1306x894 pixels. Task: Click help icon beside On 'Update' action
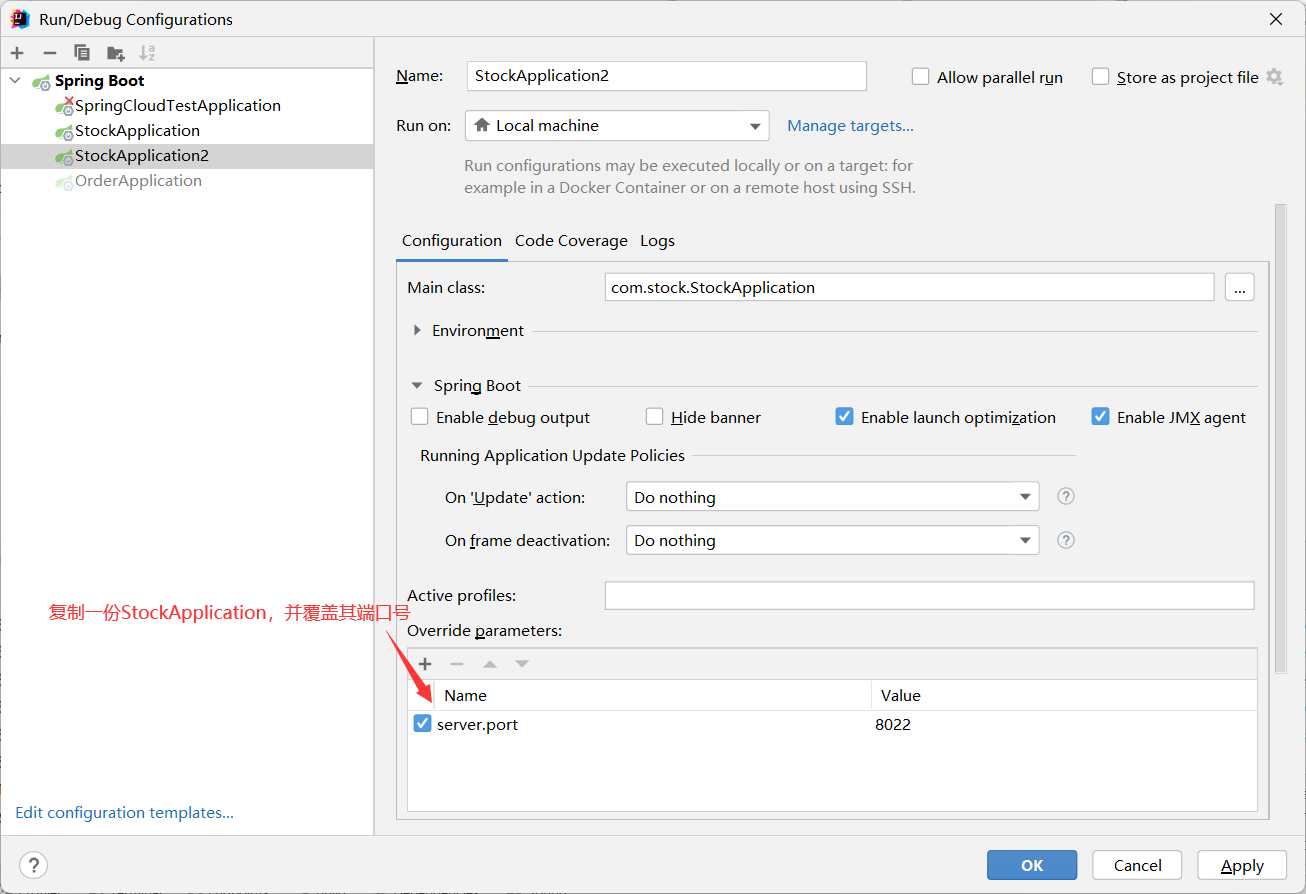[x=1066, y=496]
